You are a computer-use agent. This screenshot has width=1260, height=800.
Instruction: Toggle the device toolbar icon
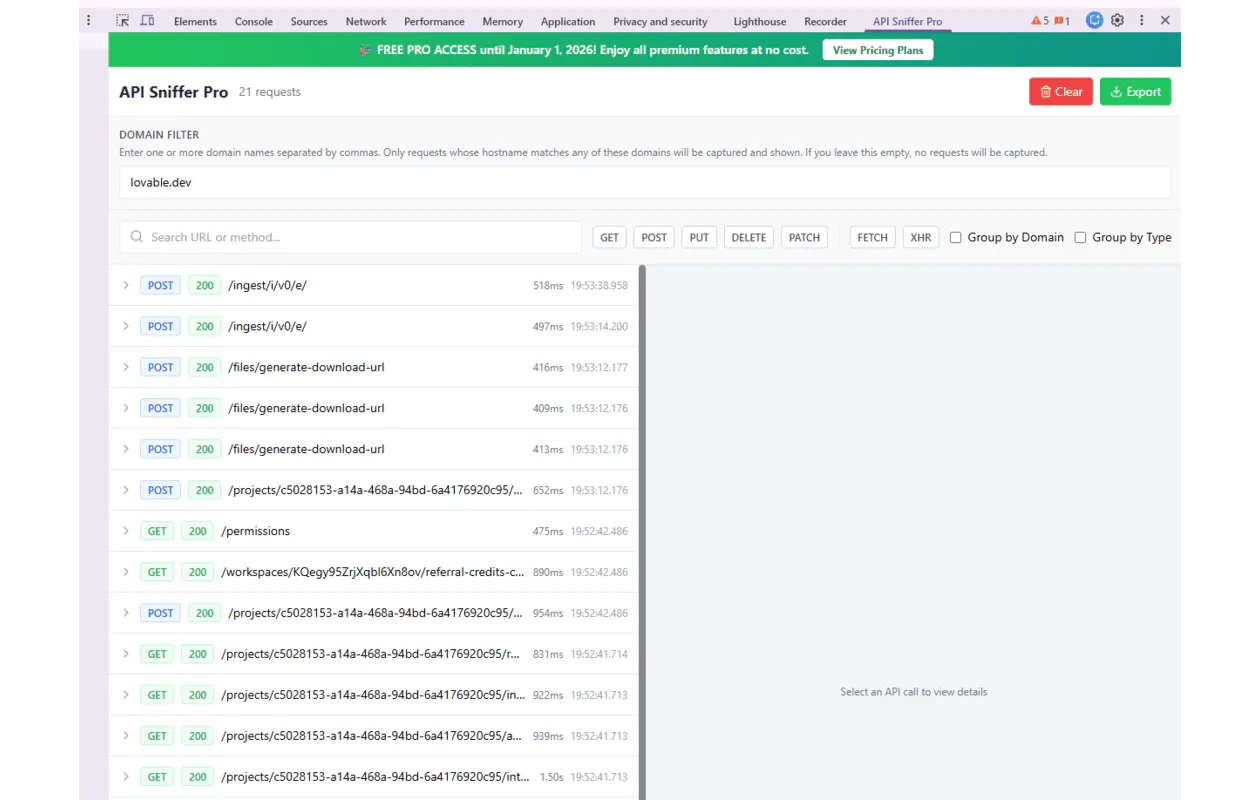(x=147, y=20)
